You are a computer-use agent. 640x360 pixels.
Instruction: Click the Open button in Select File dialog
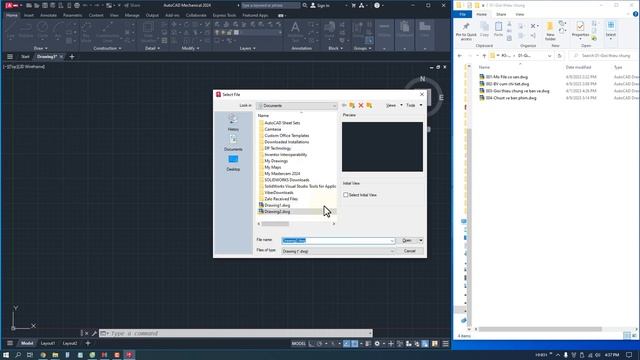[x=407, y=240]
